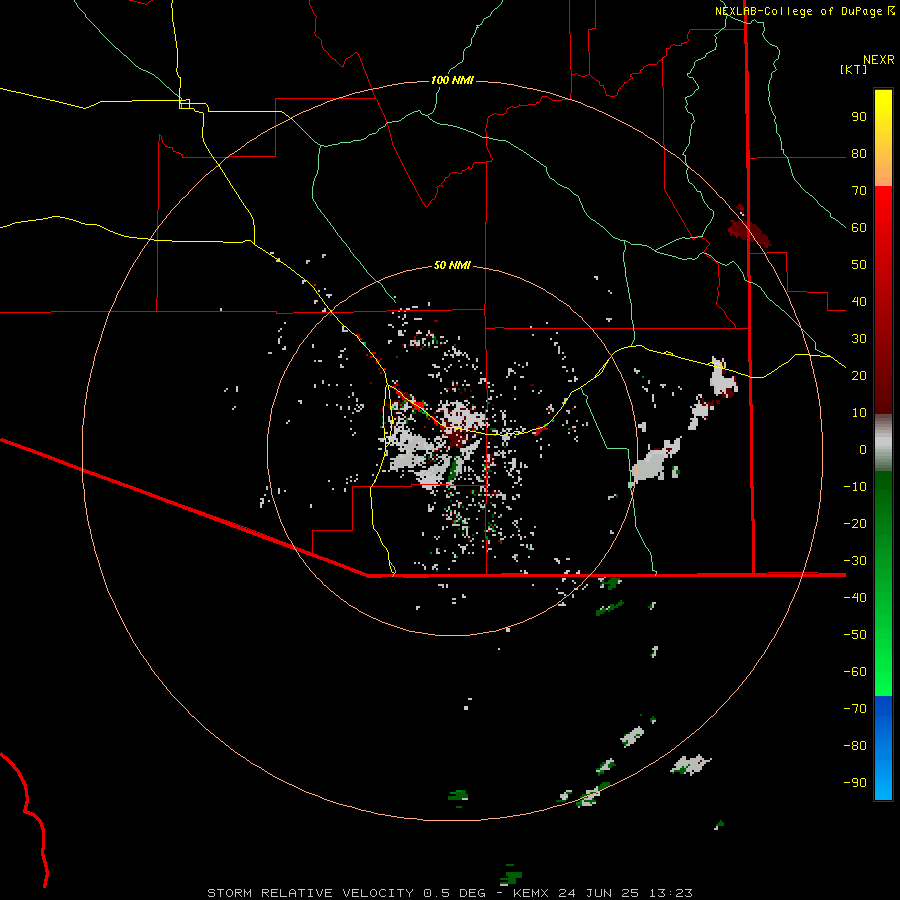Click the 50 NMI range ring label
The height and width of the screenshot is (900, 900).
pos(452,265)
